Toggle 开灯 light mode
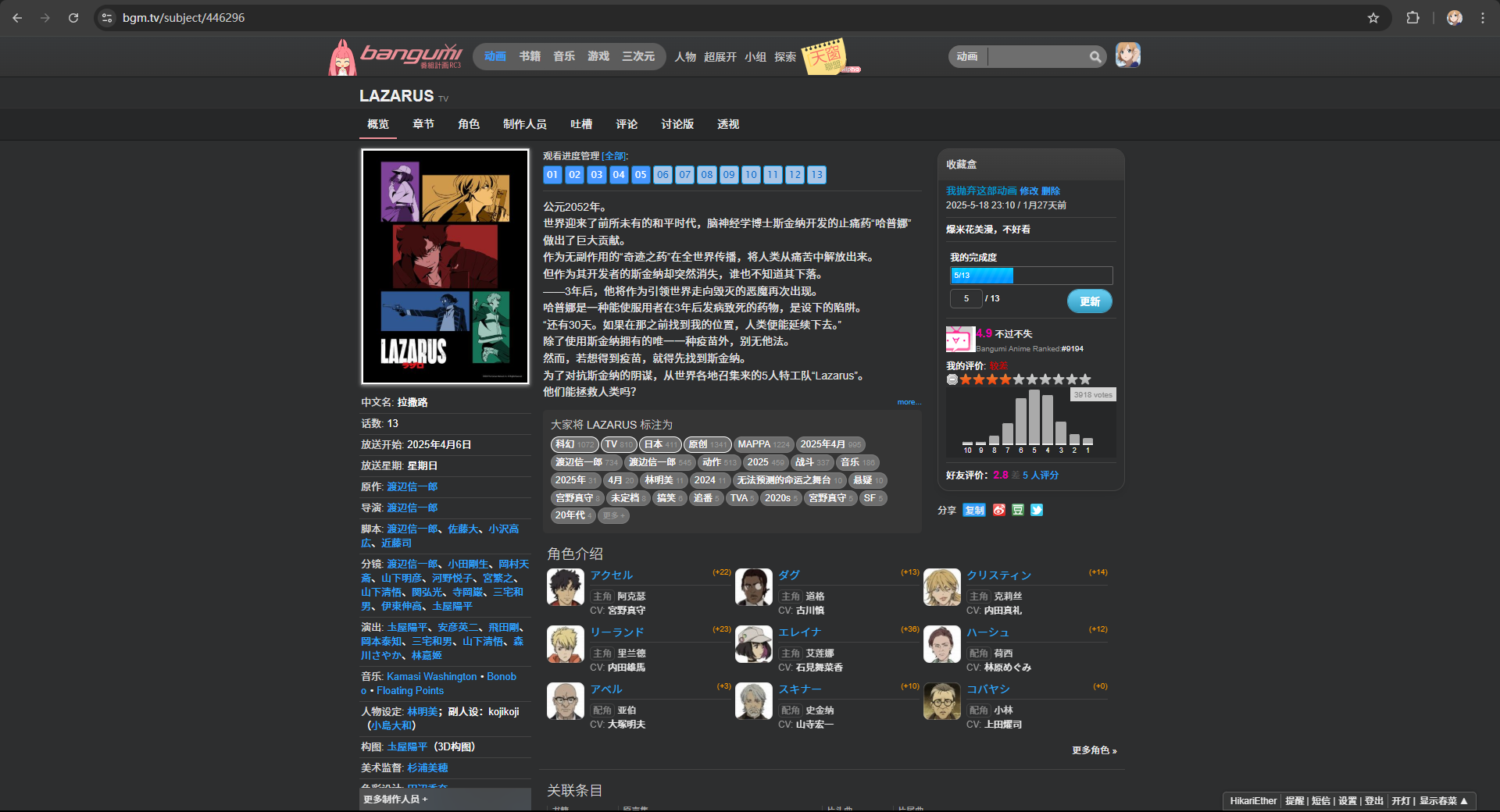 pyautogui.click(x=1401, y=801)
